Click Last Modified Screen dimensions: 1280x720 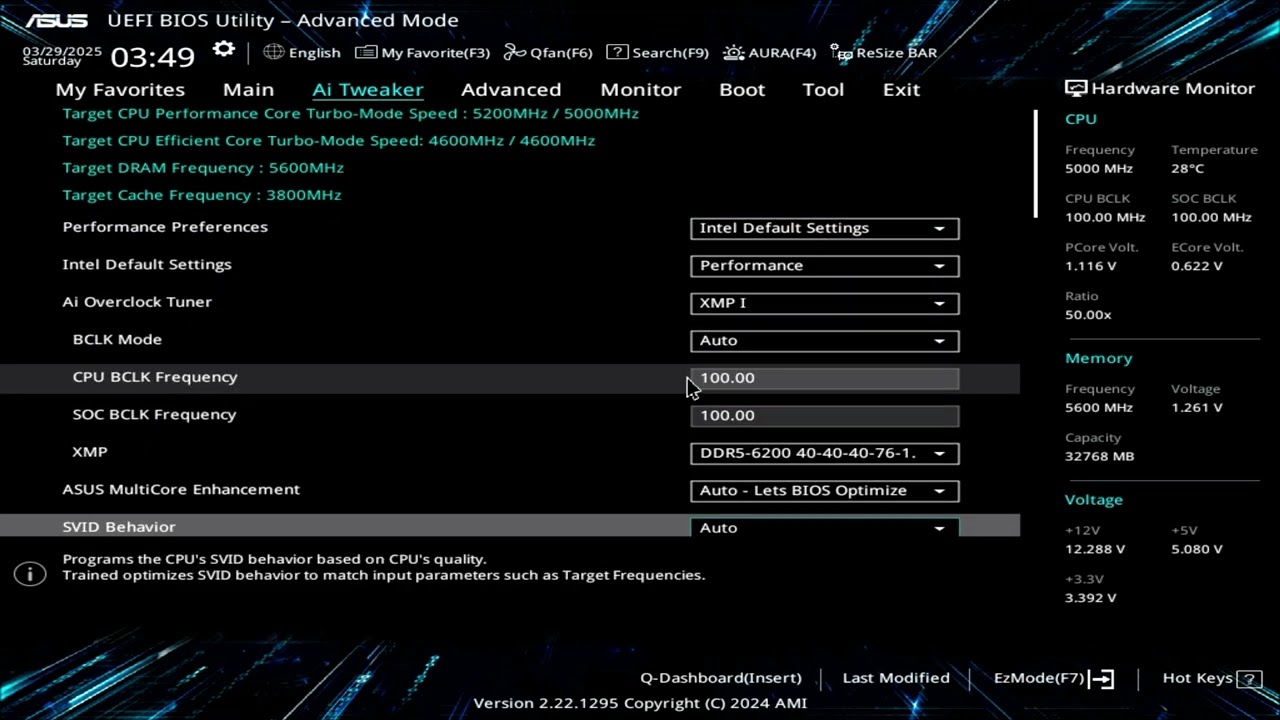[896, 678]
